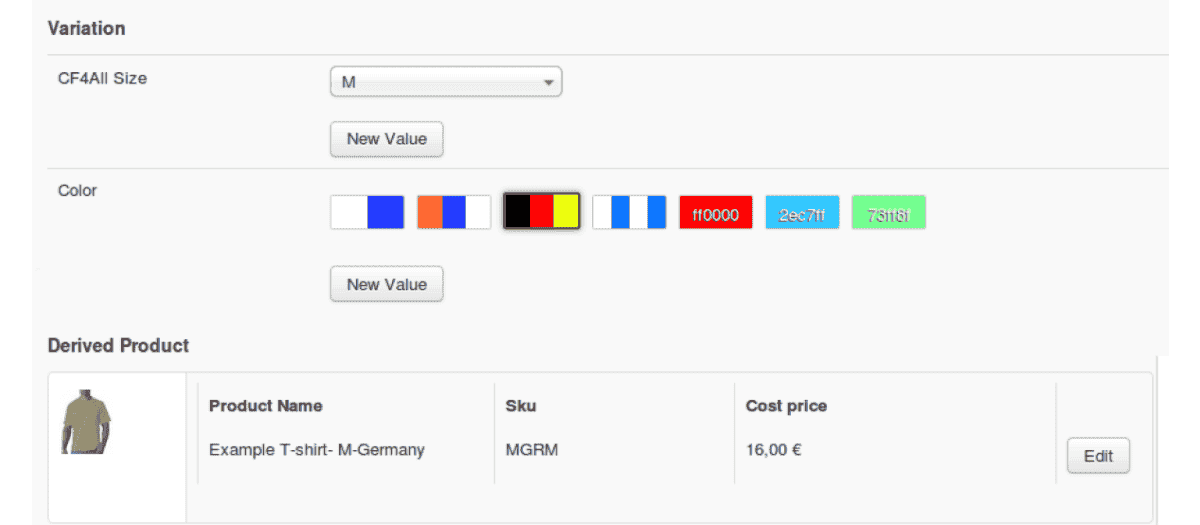Viewport: 1200px width, 525px height.
Task: Click the Example T-shirt- M-Germany product name
Action: pyautogui.click(x=316, y=450)
